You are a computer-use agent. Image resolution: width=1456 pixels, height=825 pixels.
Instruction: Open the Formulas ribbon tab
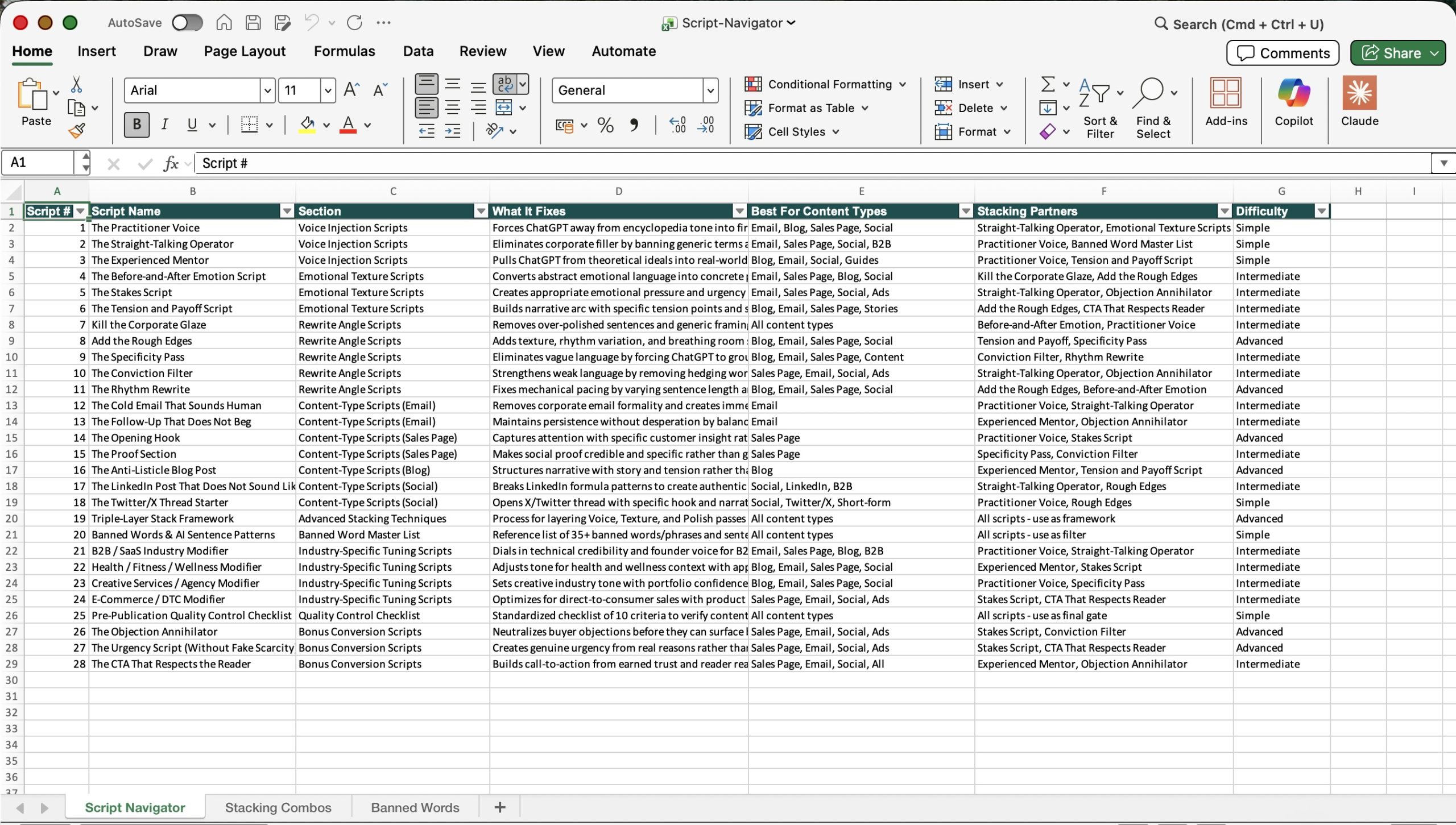coord(344,51)
